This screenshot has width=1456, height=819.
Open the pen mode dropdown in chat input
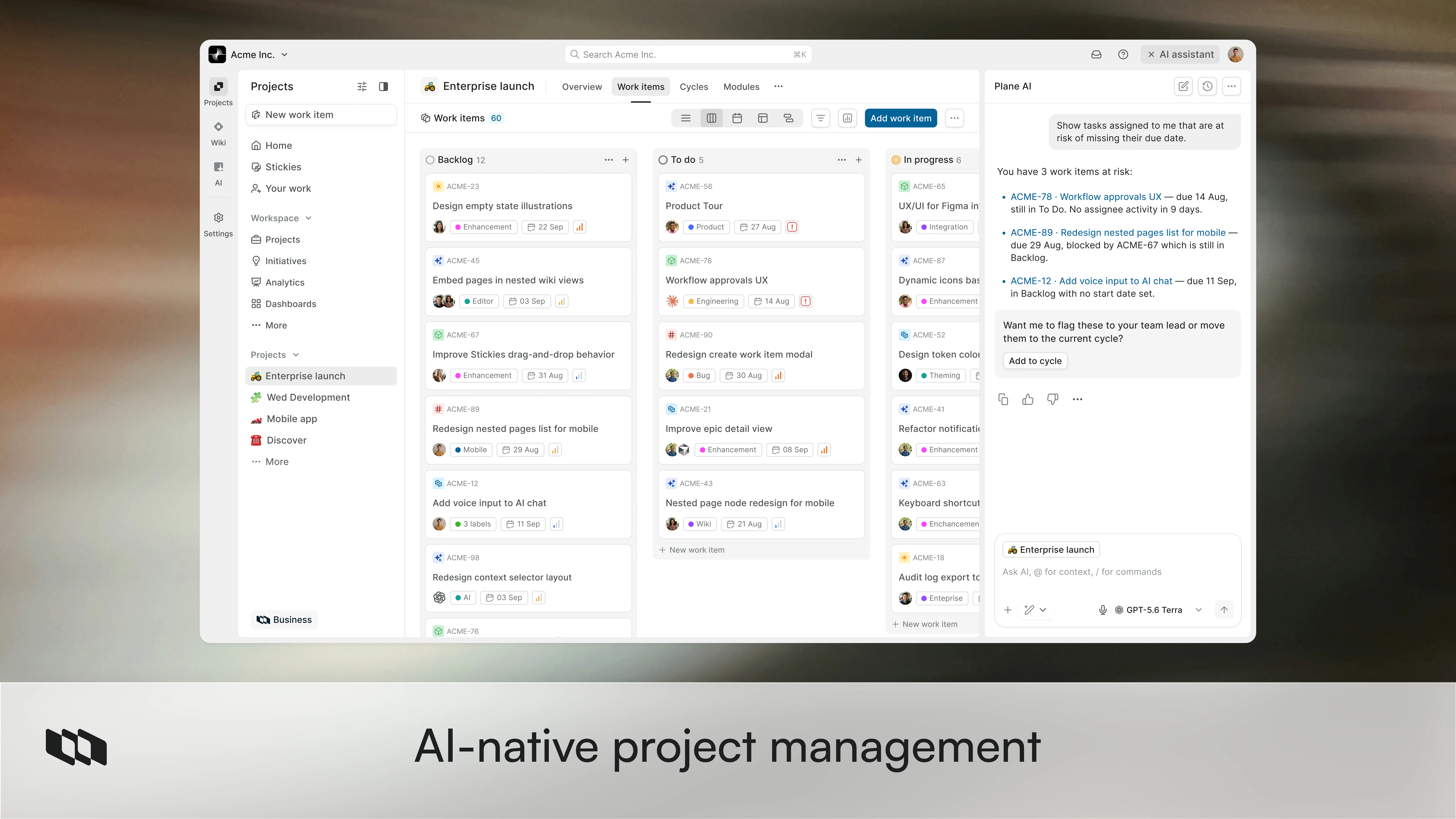tap(1036, 610)
